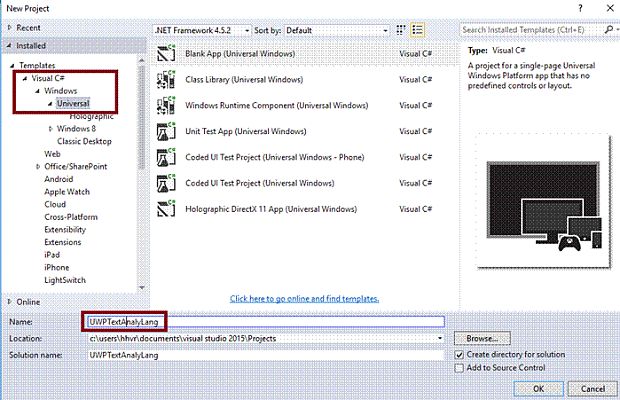This screenshot has width=620, height=400.
Task: Toggle Create directory for solution checkbox
Action: (x=459, y=355)
